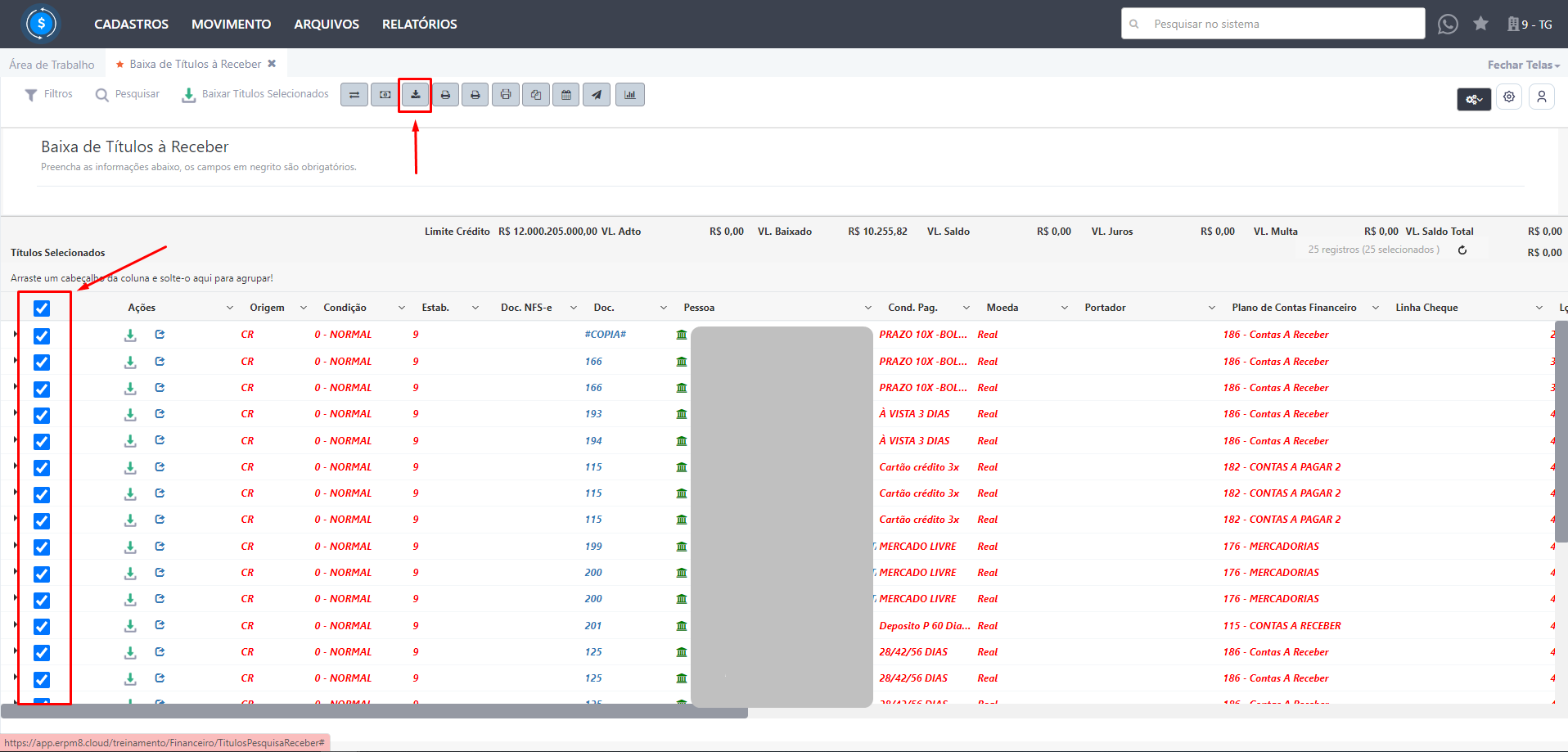Click the dollar sign app logo
The image size is (1568, 752).
pos(41,24)
